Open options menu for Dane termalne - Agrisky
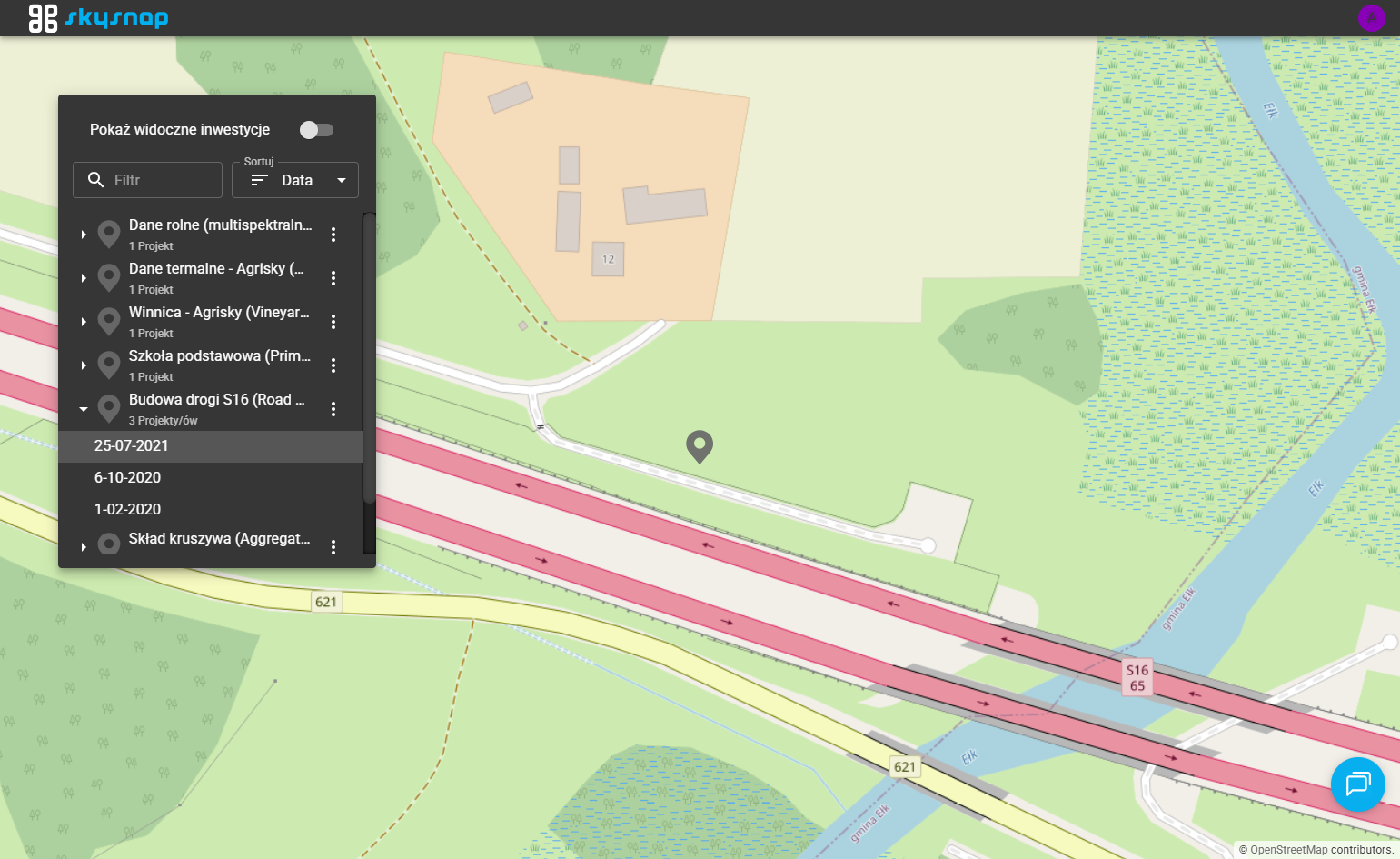 (x=333, y=278)
